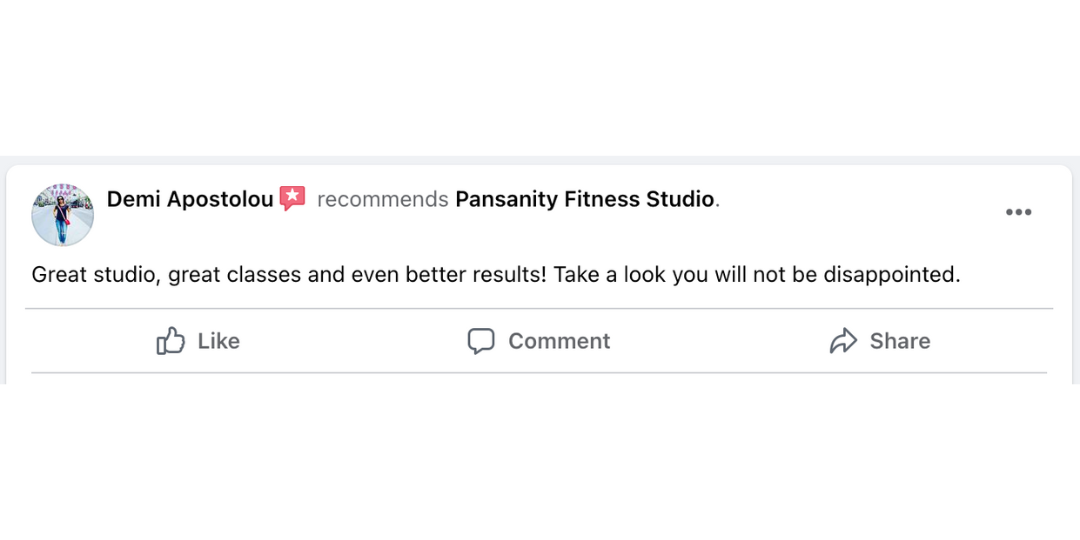Viewport: 1080px width, 540px height.
Task: Click the word "disappointed" in the review
Action: tap(890, 274)
